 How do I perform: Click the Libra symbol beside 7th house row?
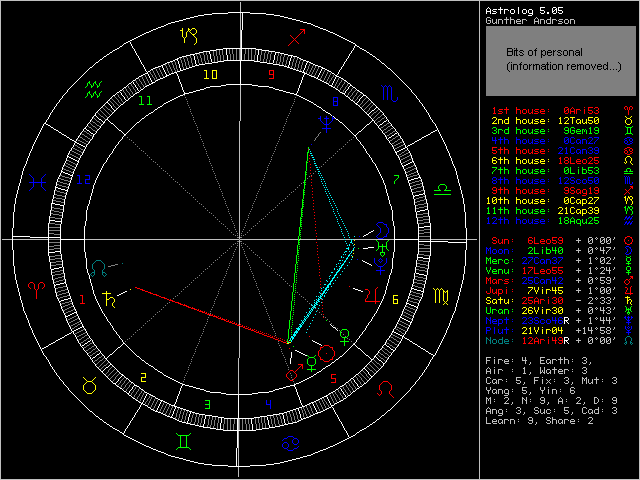pos(629,171)
